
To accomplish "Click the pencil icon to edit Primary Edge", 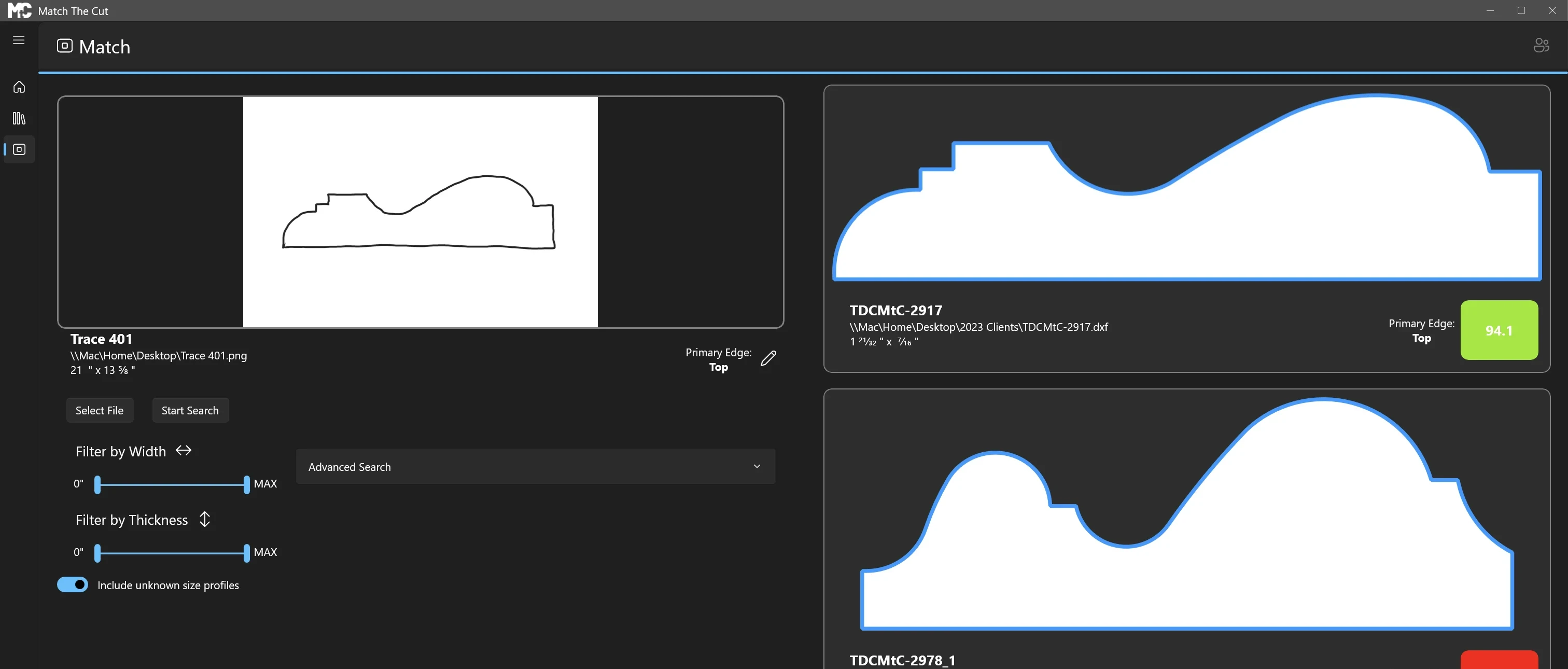I will tap(768, 358).
